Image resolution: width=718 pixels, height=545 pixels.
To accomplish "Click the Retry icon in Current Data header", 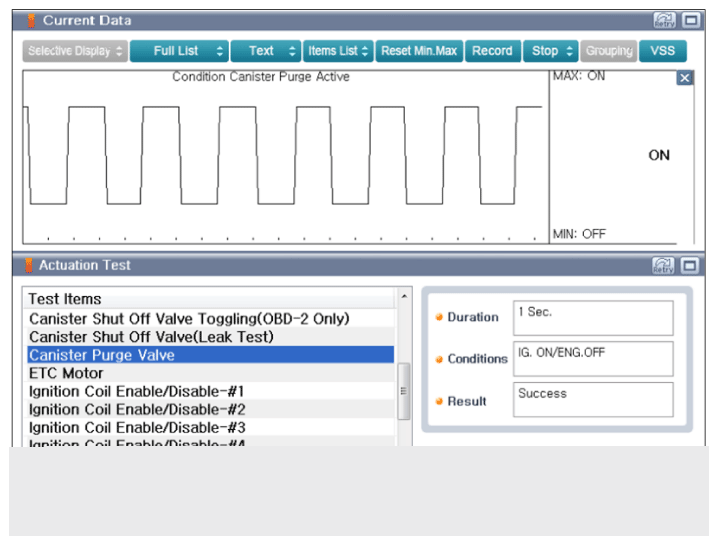I will [x=664, y=20].
